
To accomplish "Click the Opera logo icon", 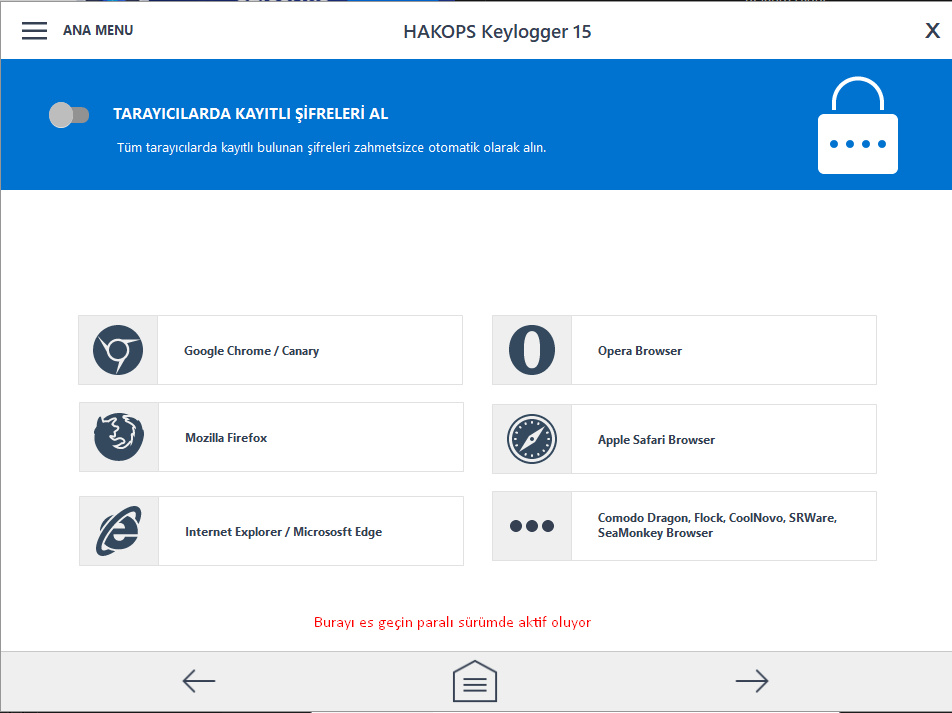I will pos(532,350).
